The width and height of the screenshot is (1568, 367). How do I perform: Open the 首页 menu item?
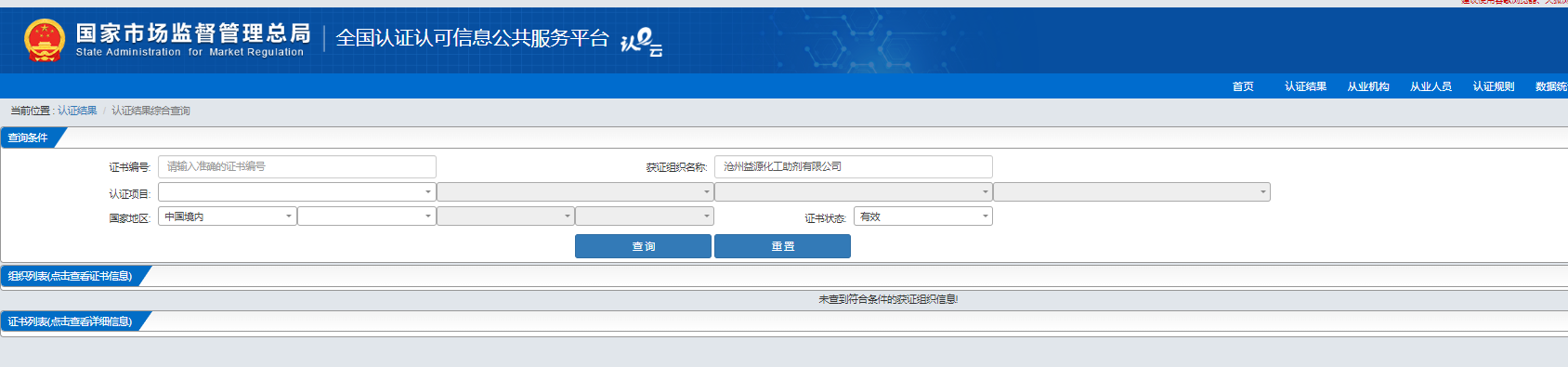[x=1243, y=86]
